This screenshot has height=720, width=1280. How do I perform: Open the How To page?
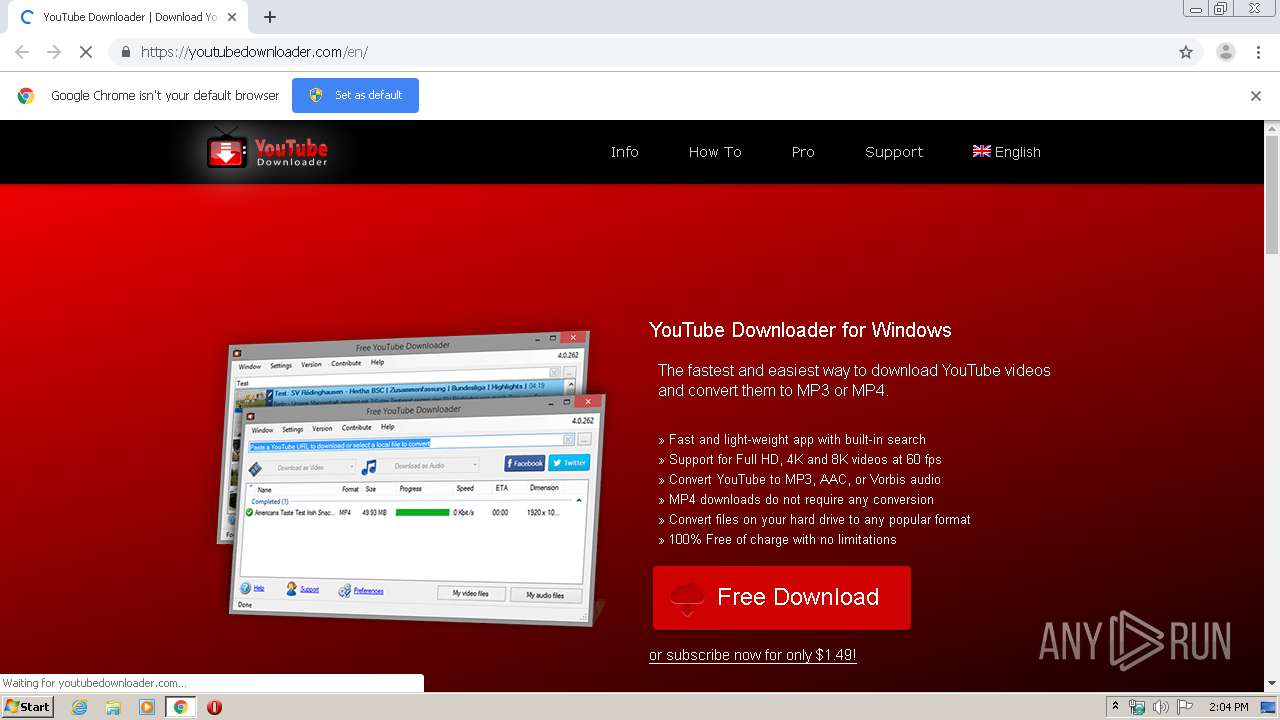(x=715, y=152)
